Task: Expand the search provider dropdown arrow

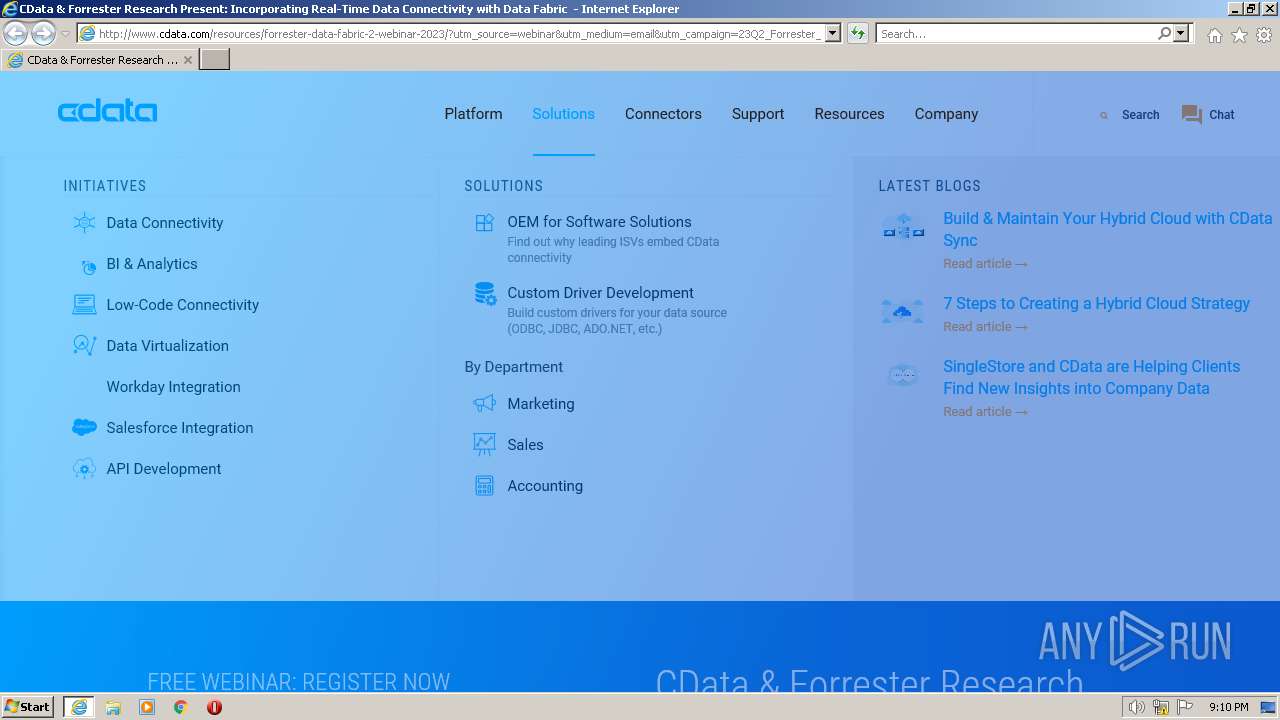Action: point(1181,34)
